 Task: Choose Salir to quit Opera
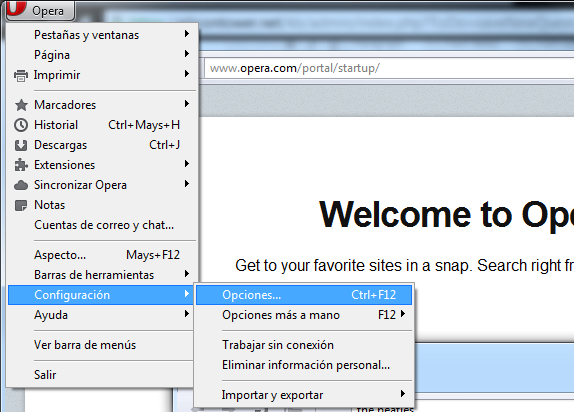[101, 375]
